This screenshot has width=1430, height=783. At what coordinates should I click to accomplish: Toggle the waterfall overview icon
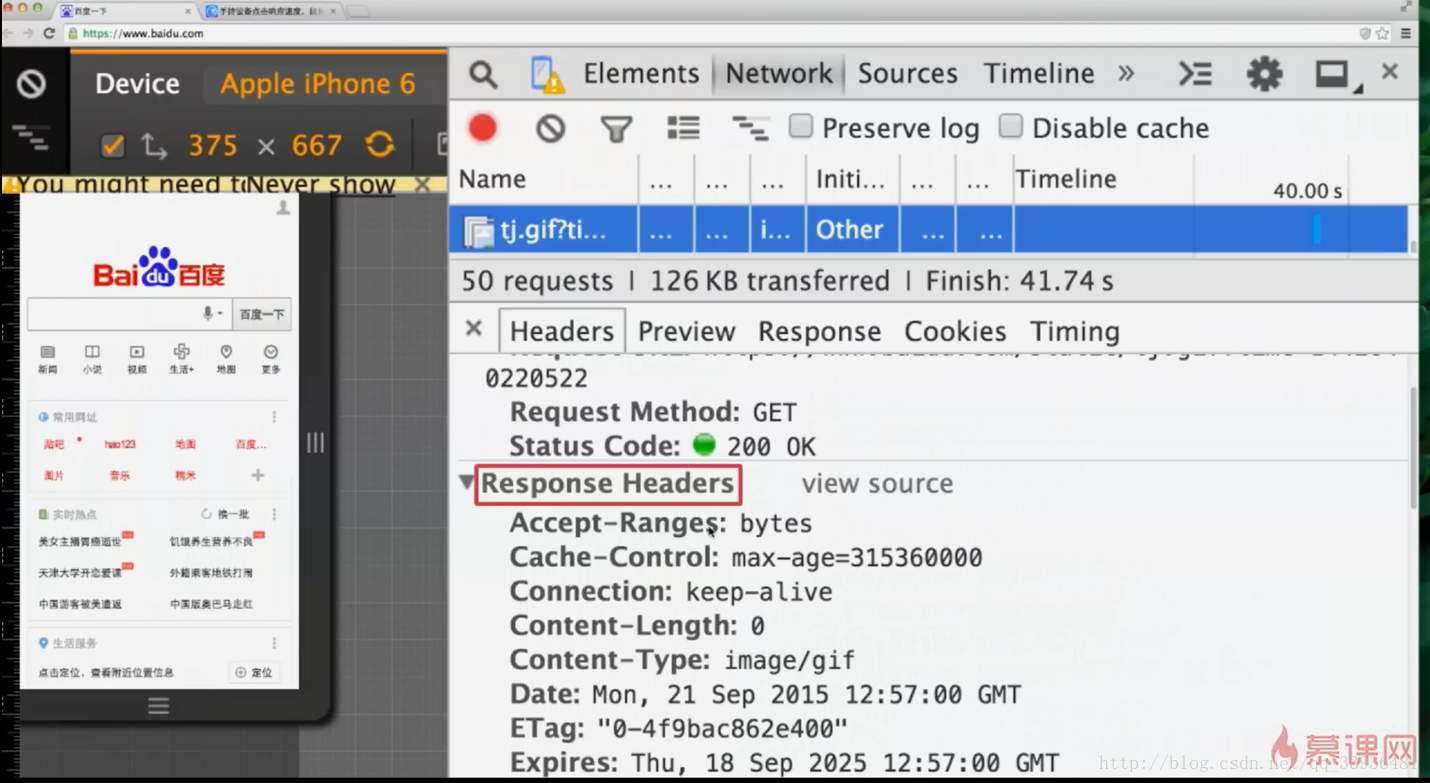pos(750,128)
